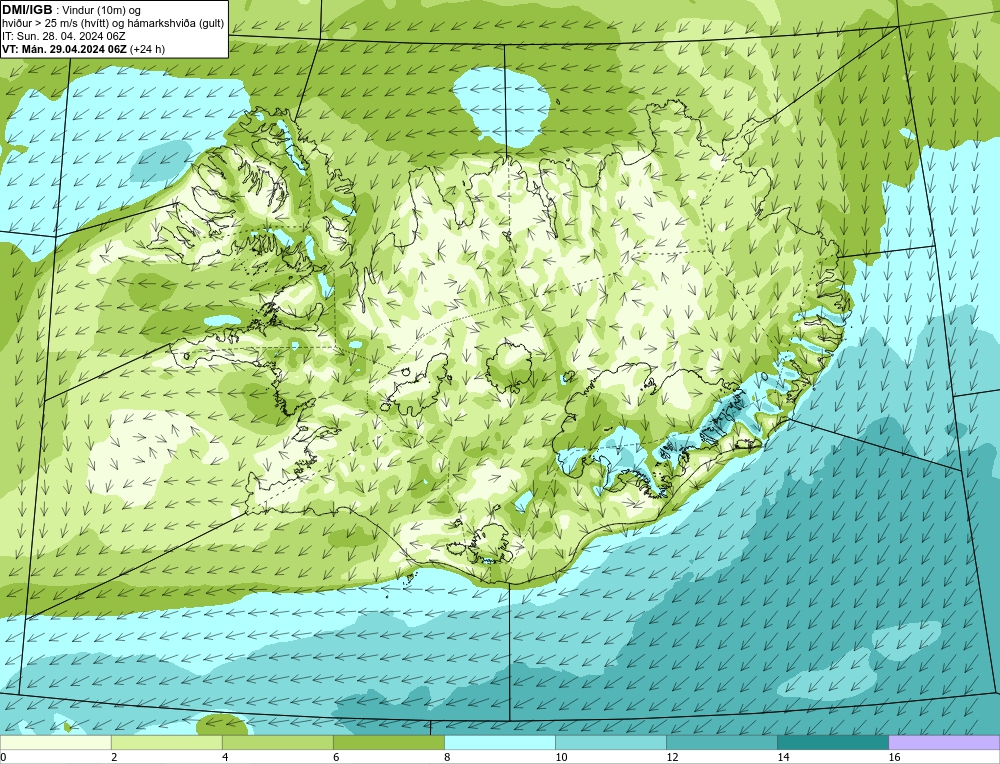
Task: Click the '(+24 h)' forecast offset text
Action: click(x=147, y=49)
